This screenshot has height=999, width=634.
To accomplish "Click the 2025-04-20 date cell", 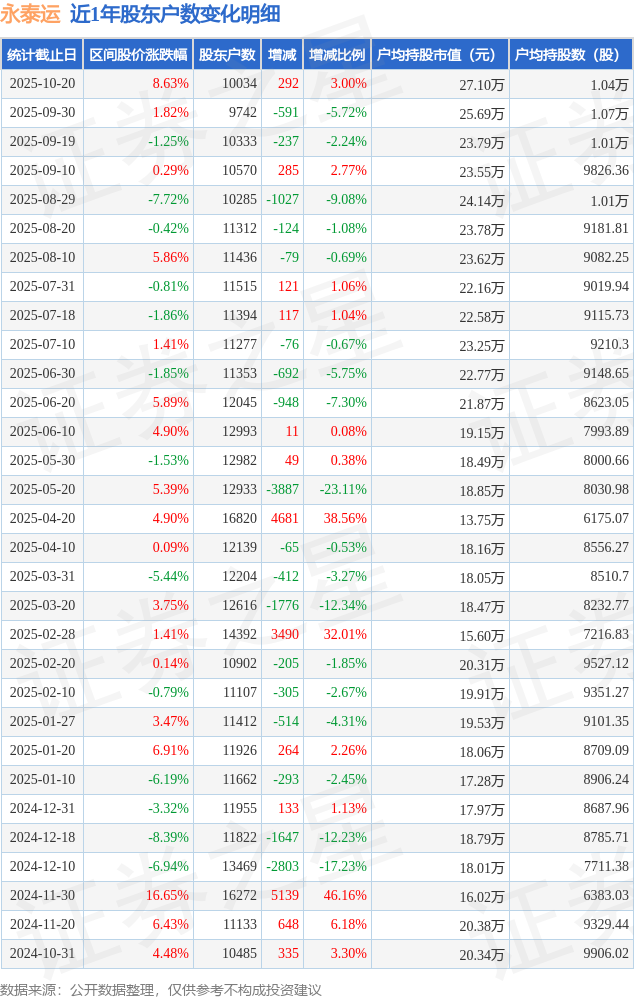I will click(x=42, y=518).
